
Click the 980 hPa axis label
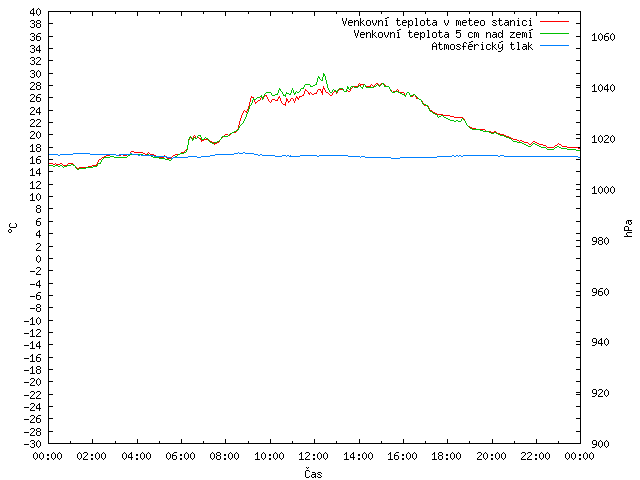pyautogui.click(x=600, y=241)
